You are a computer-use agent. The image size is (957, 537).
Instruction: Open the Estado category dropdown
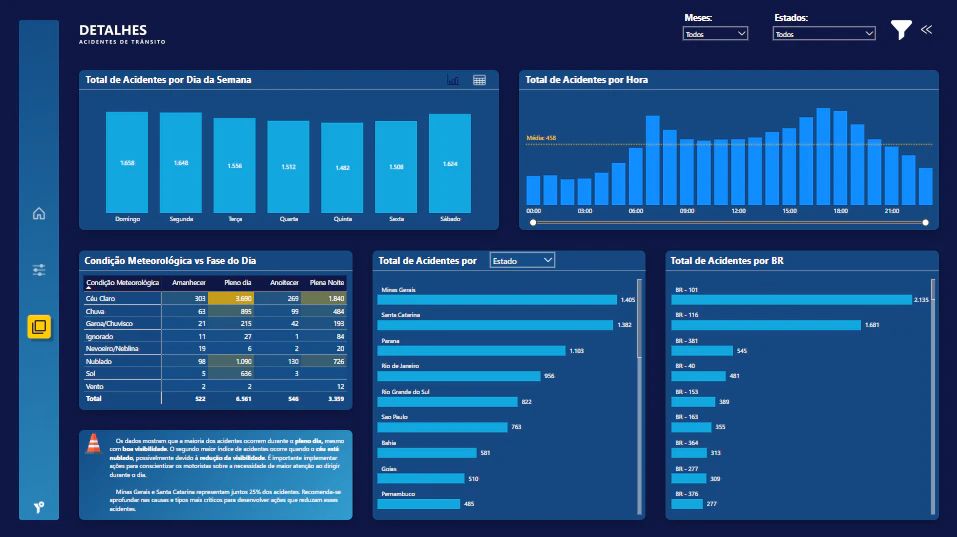click(522, 261)
